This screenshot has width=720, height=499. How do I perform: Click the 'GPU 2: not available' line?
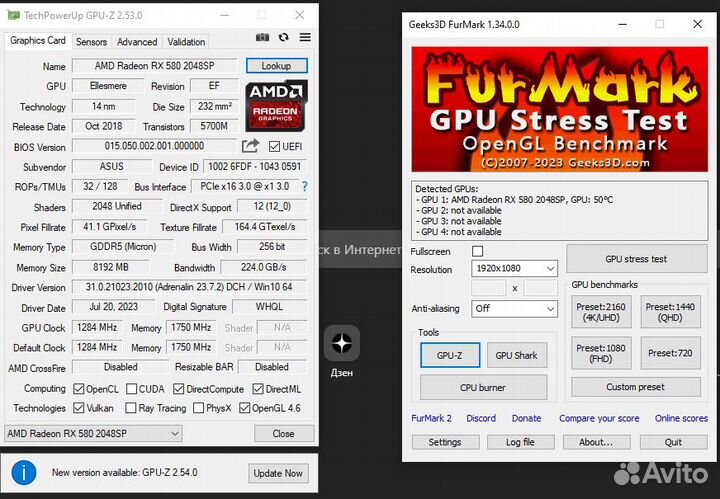coord(458,210)
